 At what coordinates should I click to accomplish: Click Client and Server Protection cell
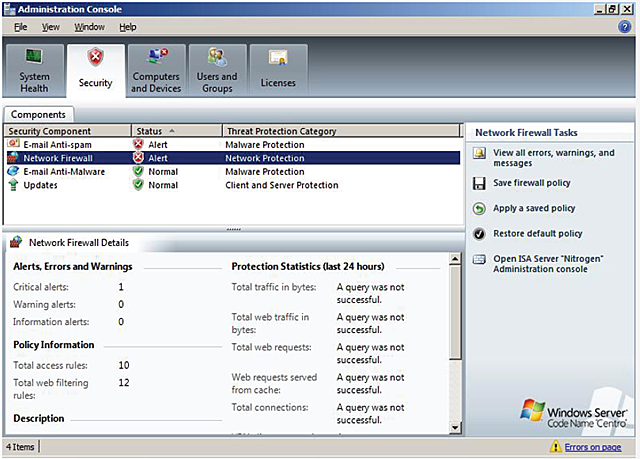point(282,185)
